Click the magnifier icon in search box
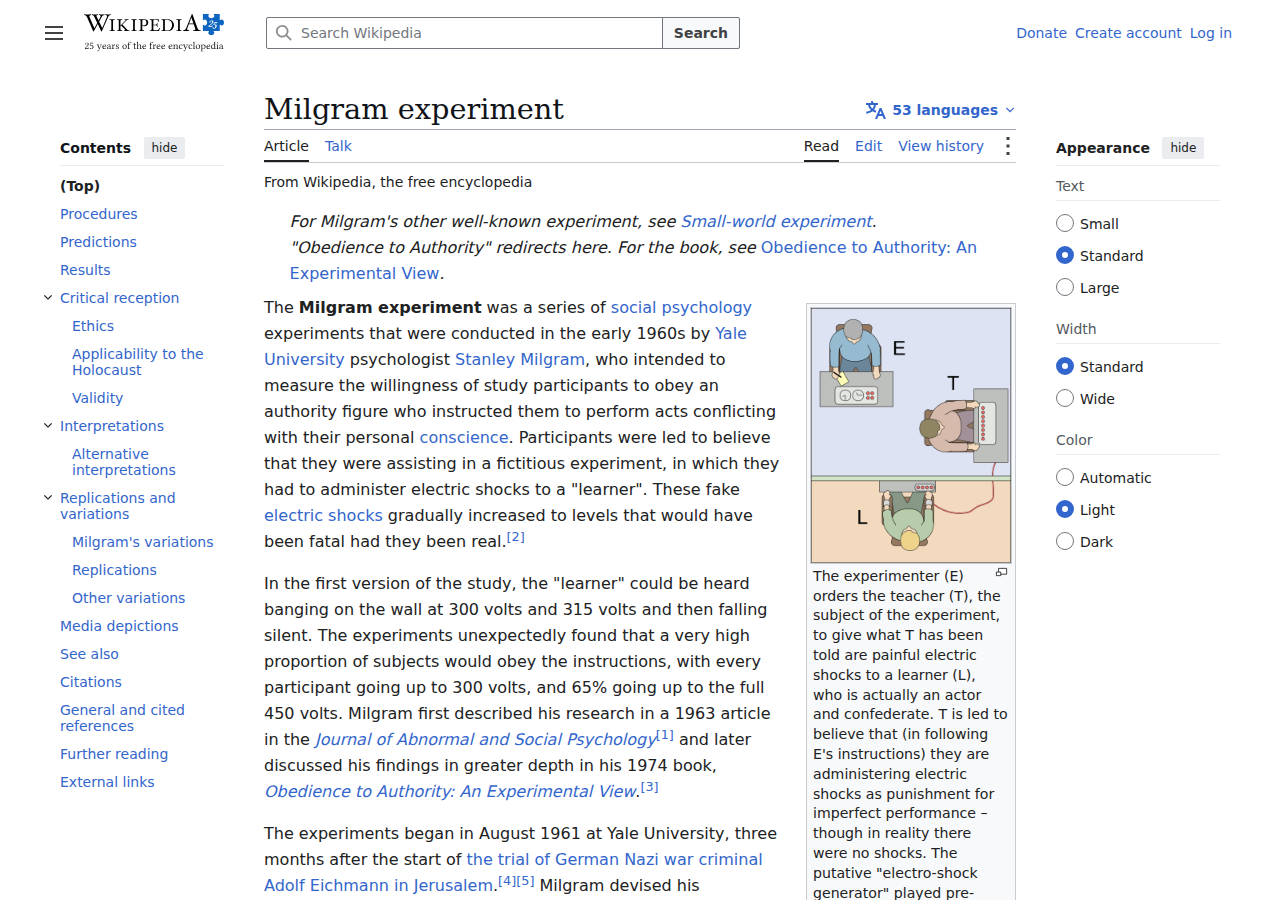The width and height of the screenshot is (1280, 900). coord(284,33)
